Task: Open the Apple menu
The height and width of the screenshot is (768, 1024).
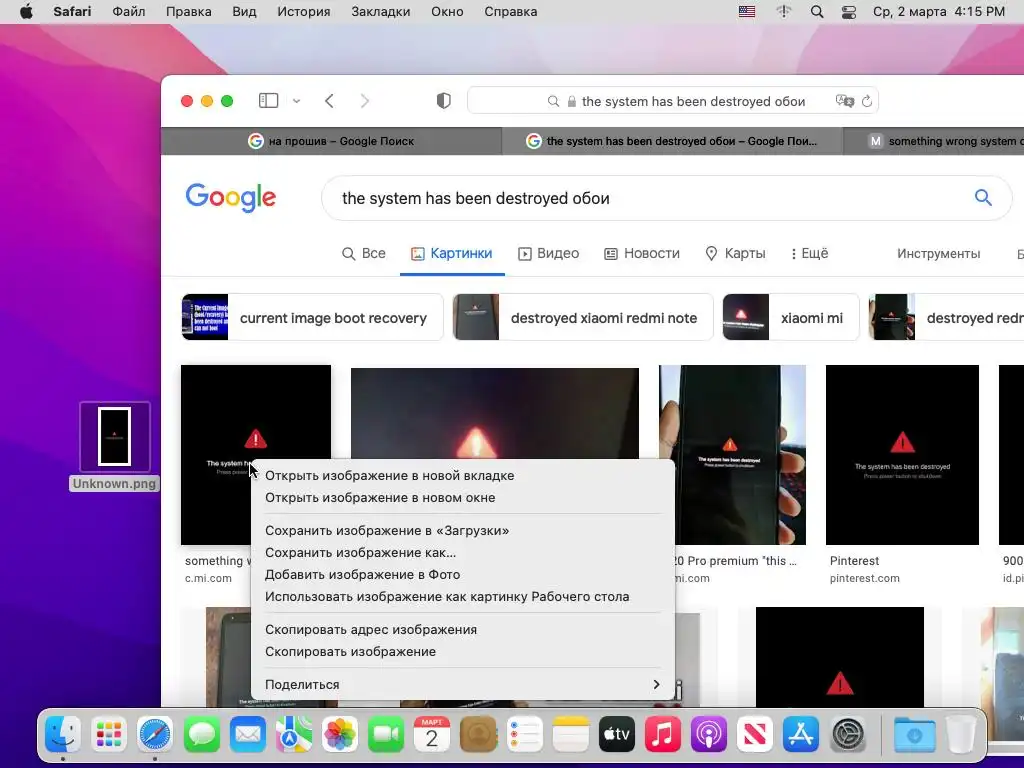Action: coord(26,12)
